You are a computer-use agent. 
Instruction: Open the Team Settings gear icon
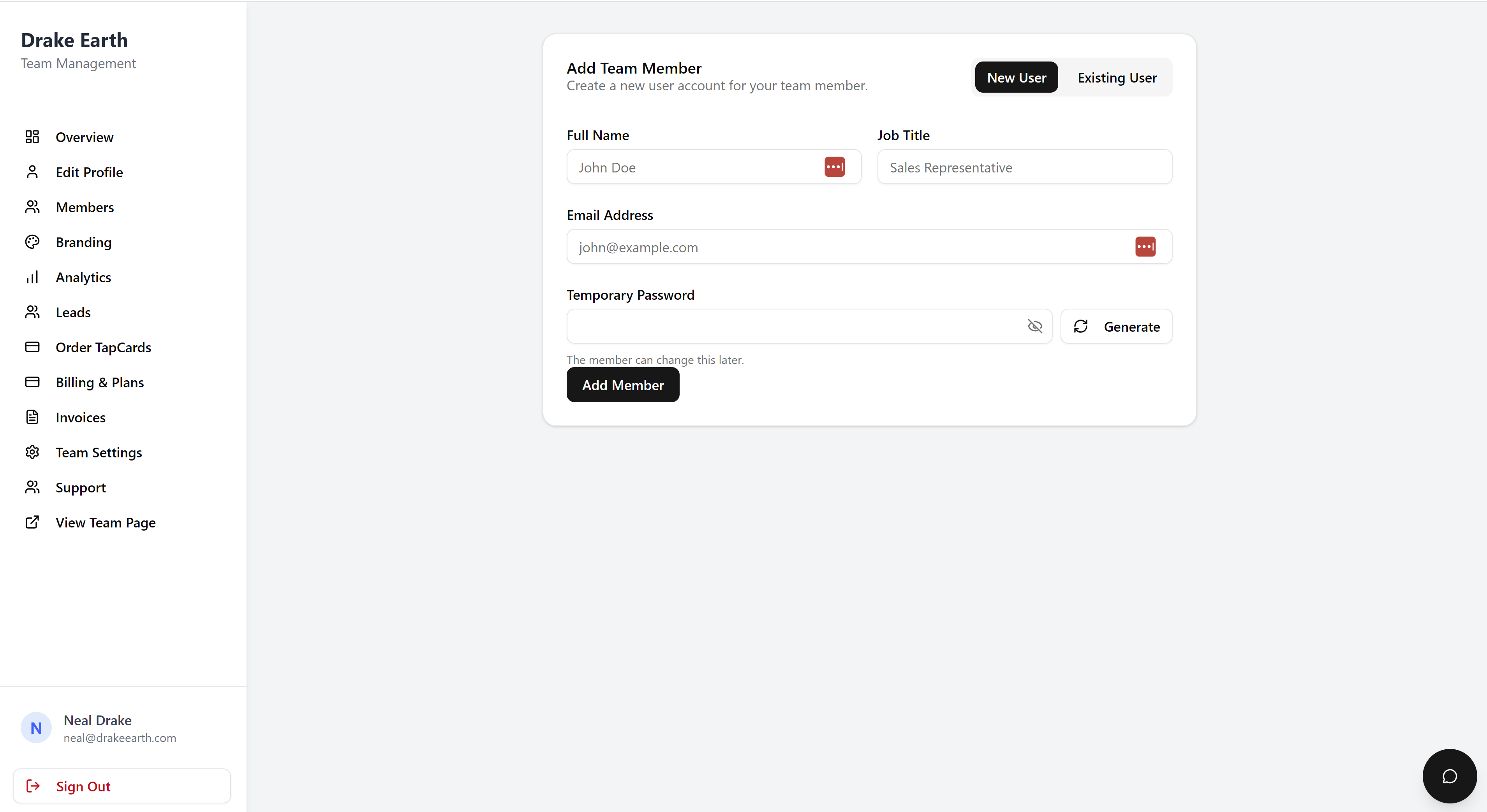coord(32,452)
